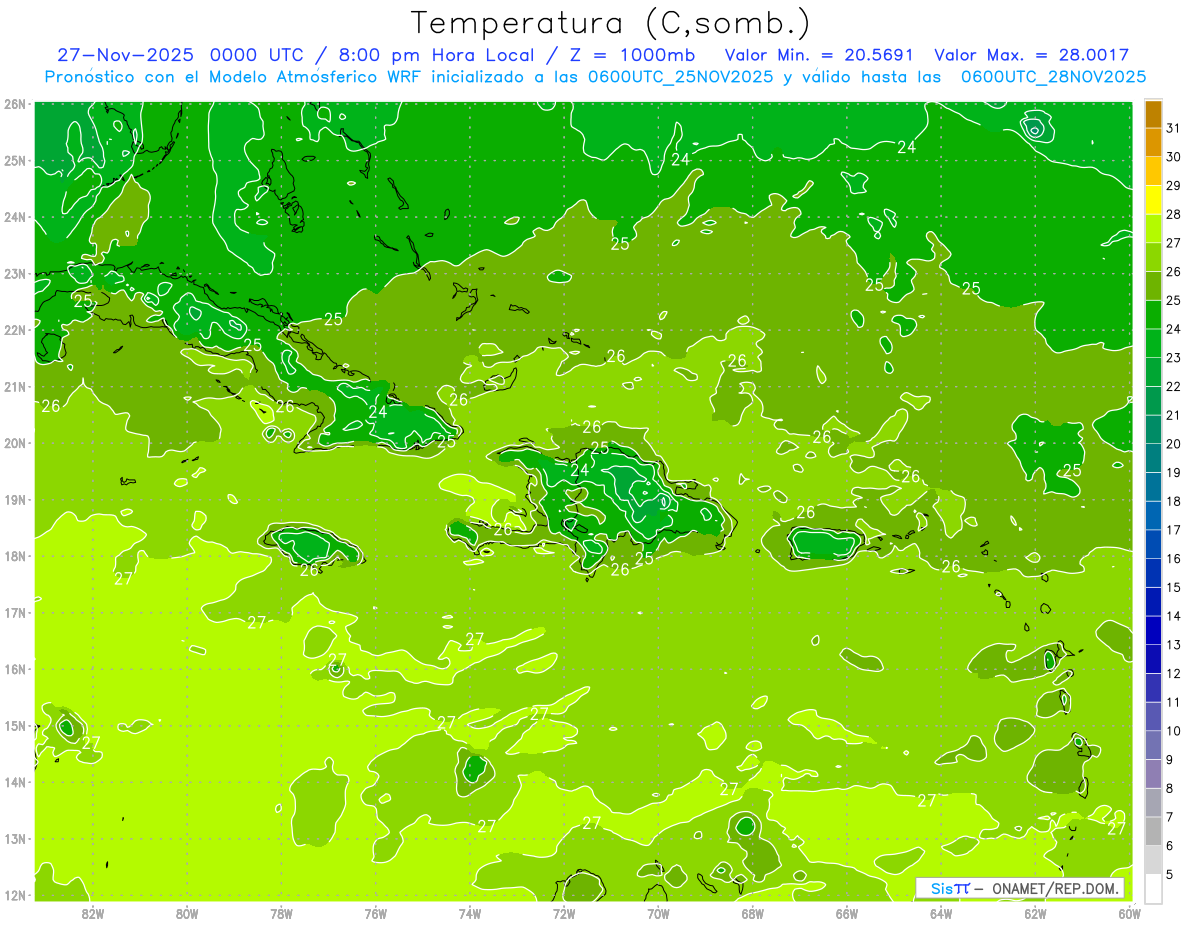Click the SisTT ONAMET/REP.DOM. logo box
Screen dimensions: 1200x927
tap(1020, 888)
